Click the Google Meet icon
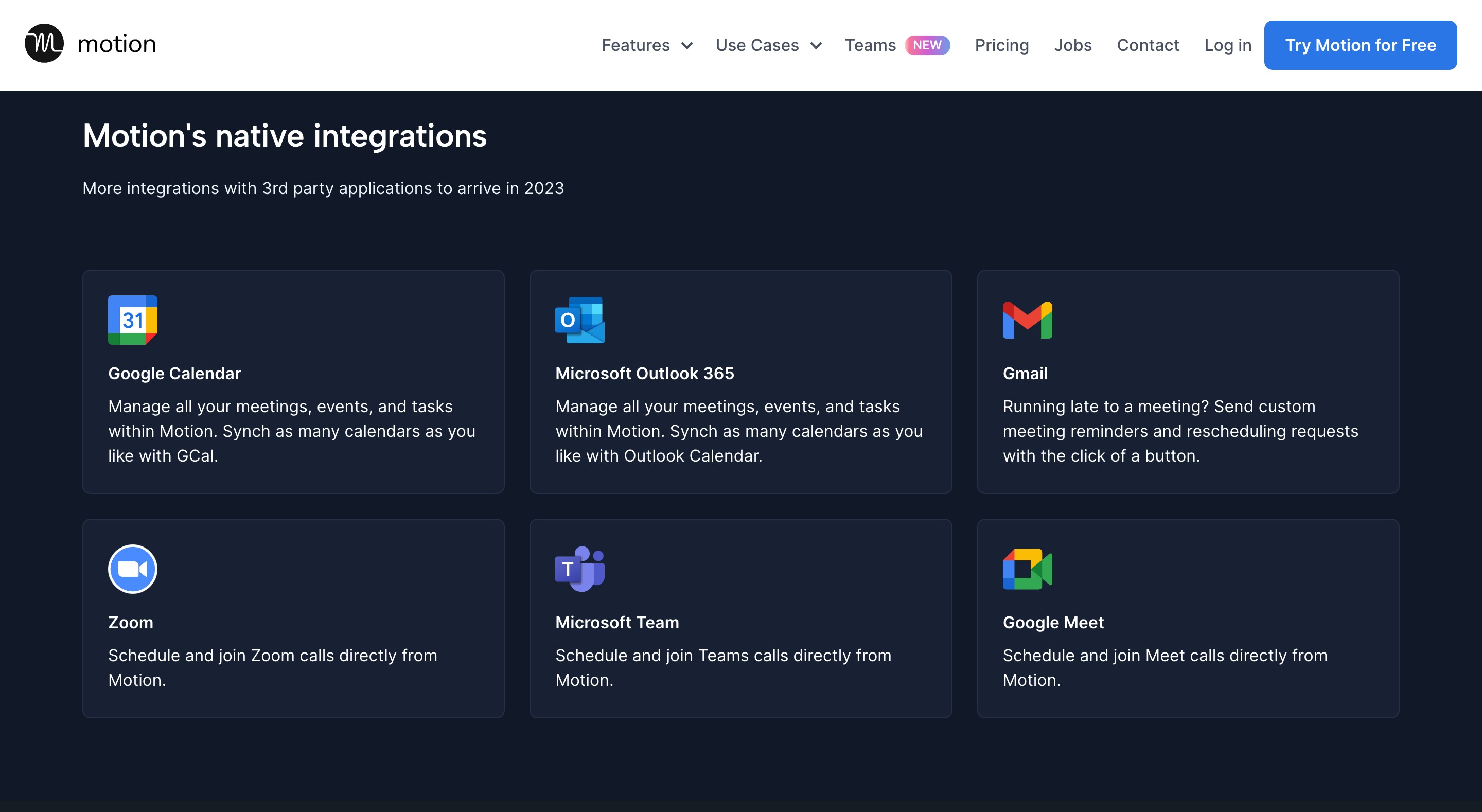Image resolution: width=1482 pixels, height=812 pixels. (x=1028, y=569)
